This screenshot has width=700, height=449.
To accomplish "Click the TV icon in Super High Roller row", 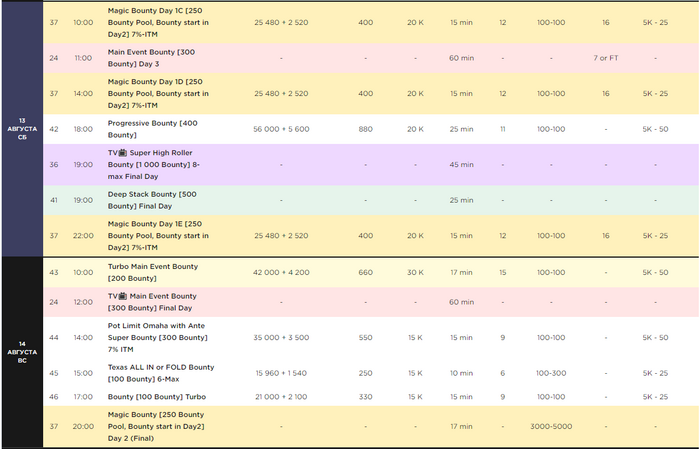I will [123, 153].
